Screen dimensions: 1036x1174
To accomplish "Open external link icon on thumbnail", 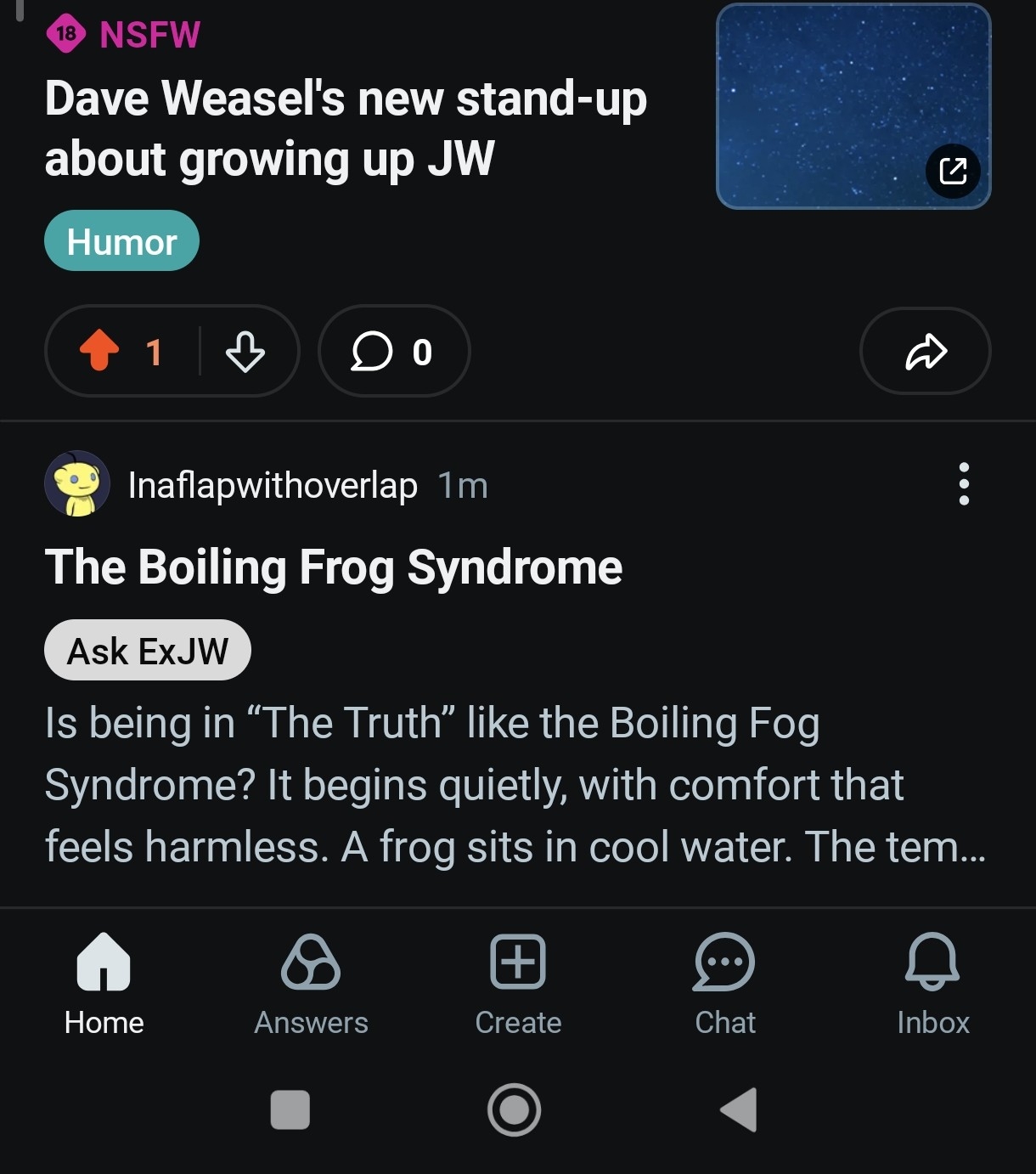I will tap(953, 171).
